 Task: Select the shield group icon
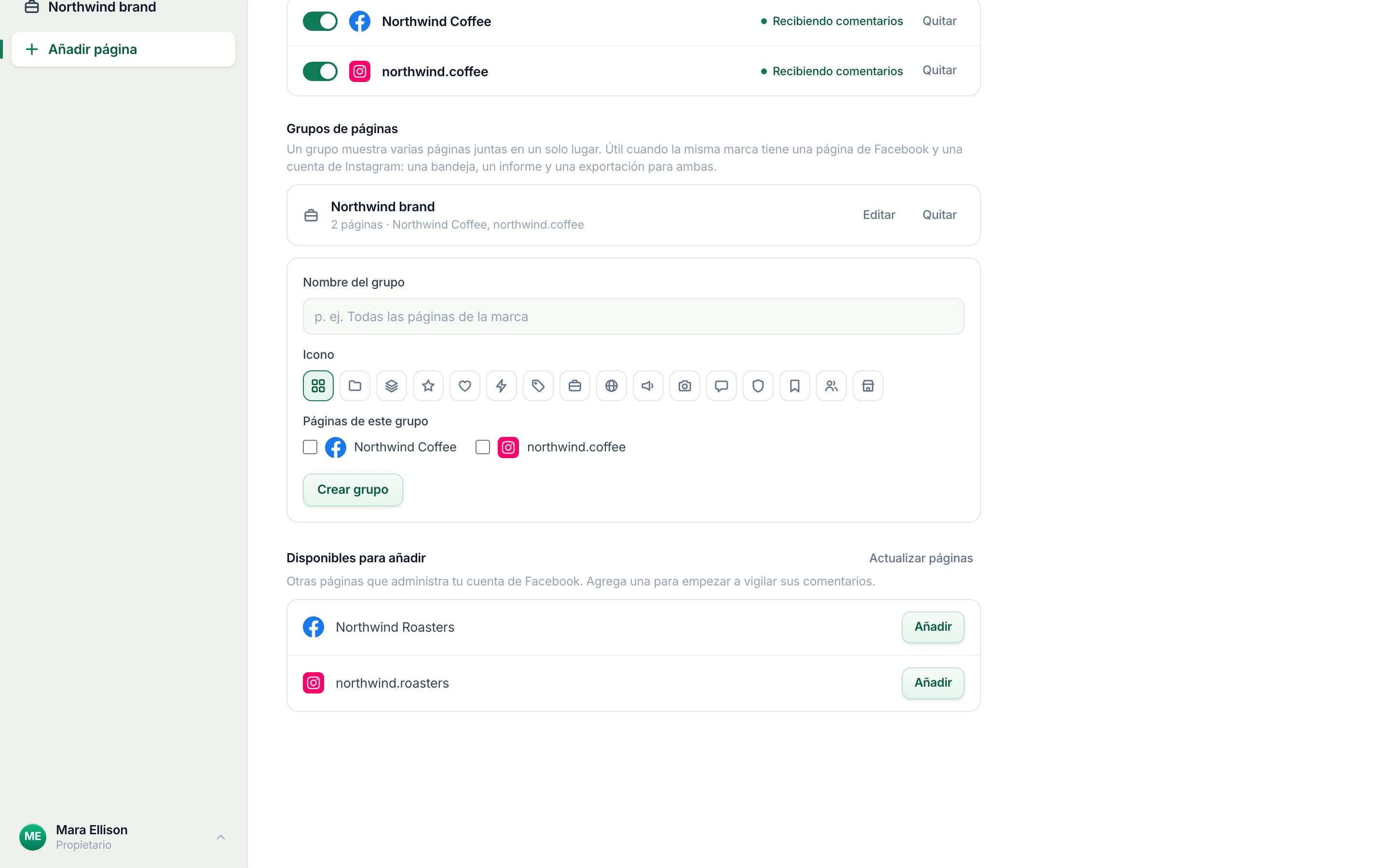(758, 386)
